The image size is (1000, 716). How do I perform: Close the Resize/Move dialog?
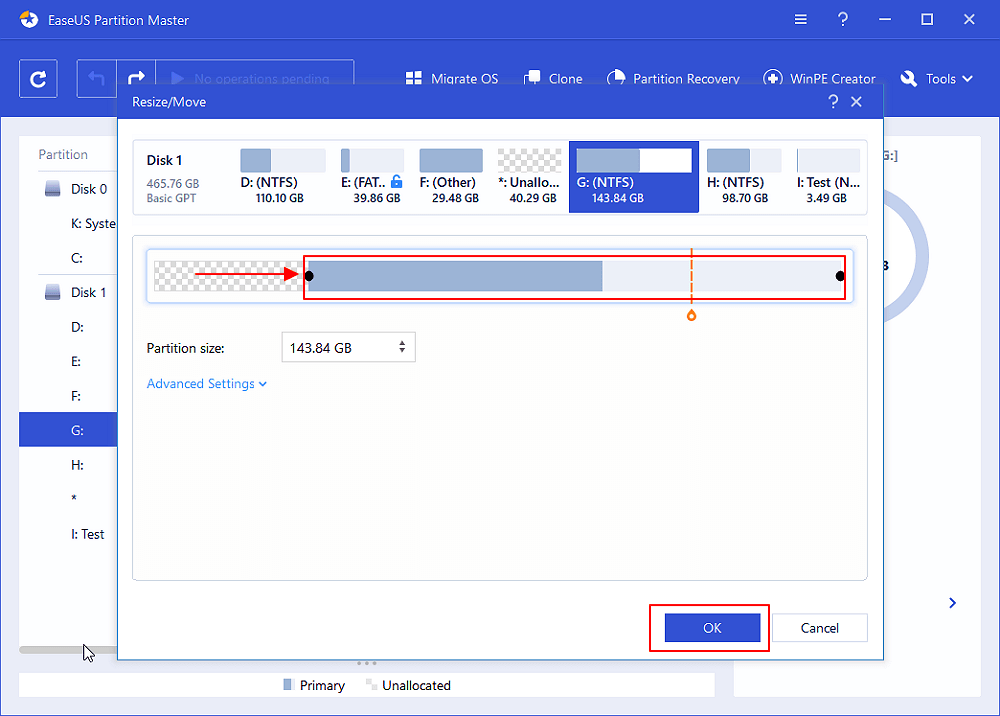(857, 102)
